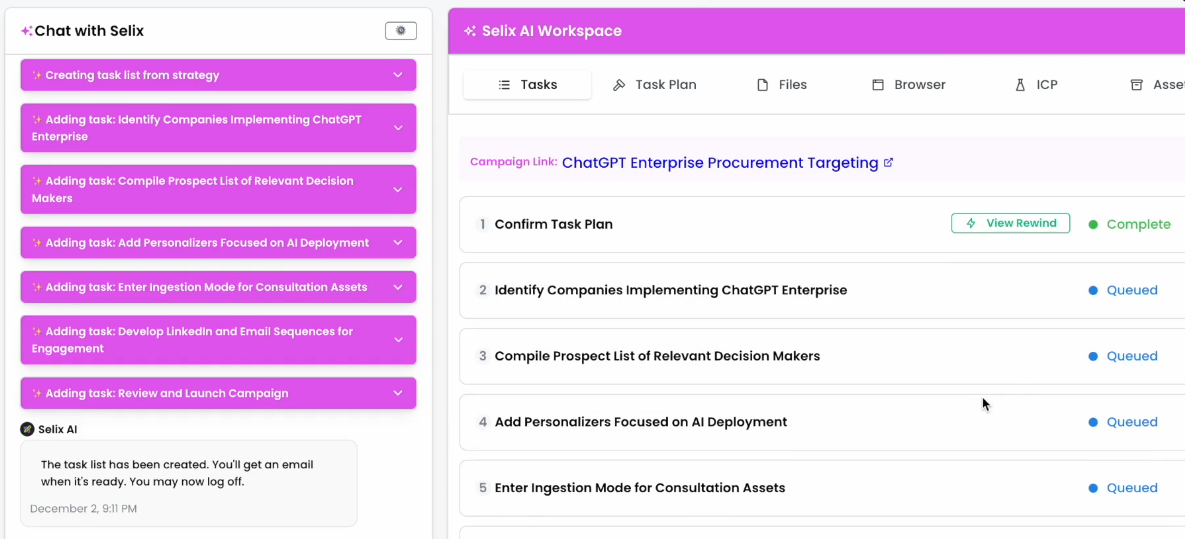
Task: Expand the Creating task list from strategy message
Action: click(218, 75)
